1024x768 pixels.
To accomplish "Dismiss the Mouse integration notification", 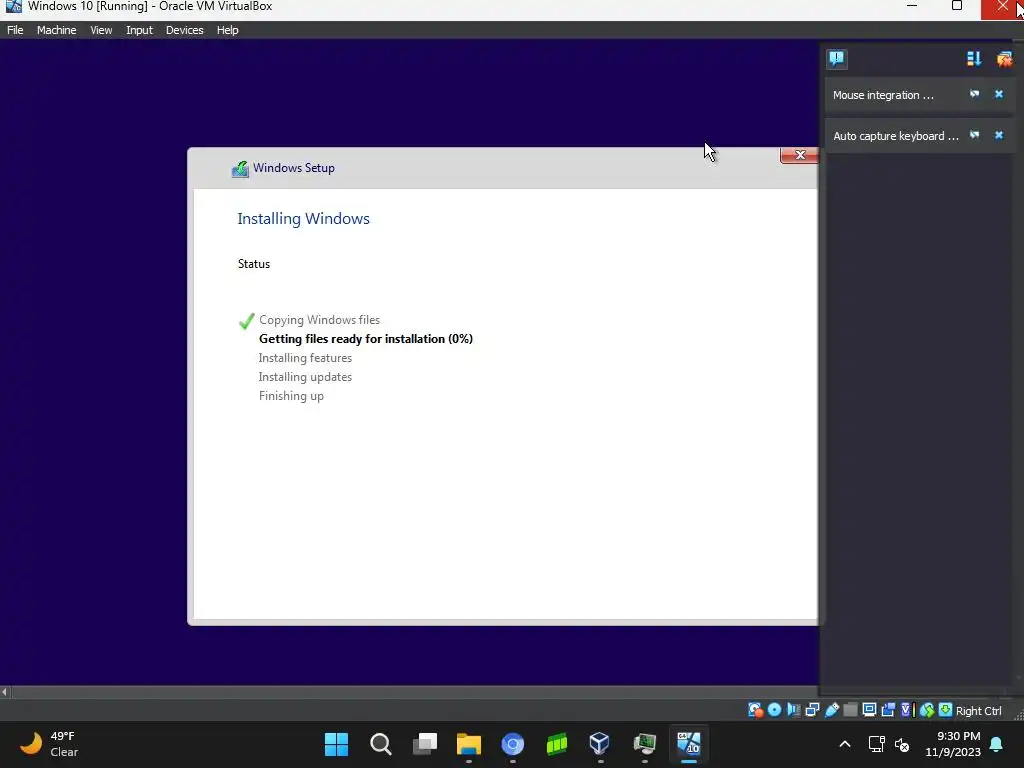I will 999,95.
